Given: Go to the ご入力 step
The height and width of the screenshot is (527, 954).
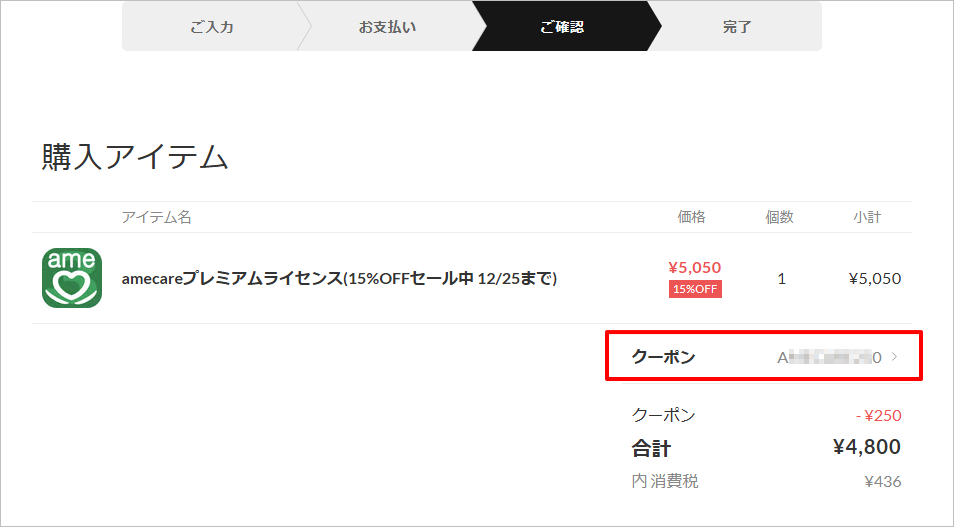Looking at the screenshot, I should pos(212,27).
